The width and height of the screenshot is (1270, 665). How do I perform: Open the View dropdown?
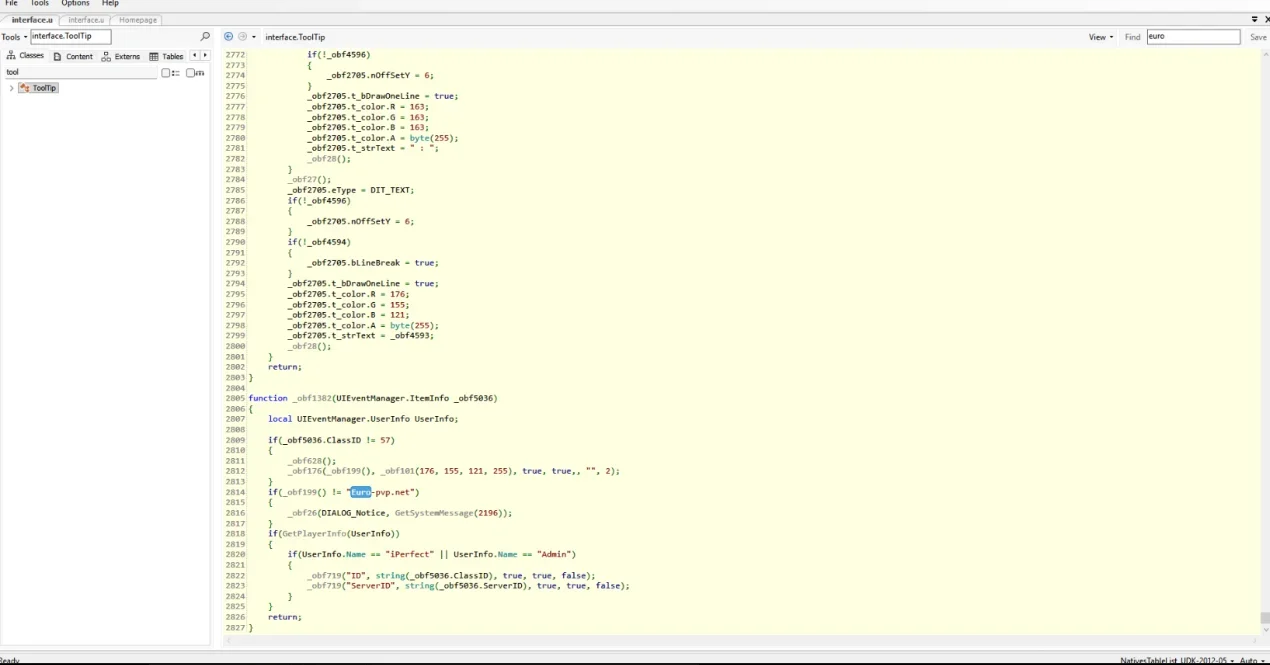tap(1101, 37)
